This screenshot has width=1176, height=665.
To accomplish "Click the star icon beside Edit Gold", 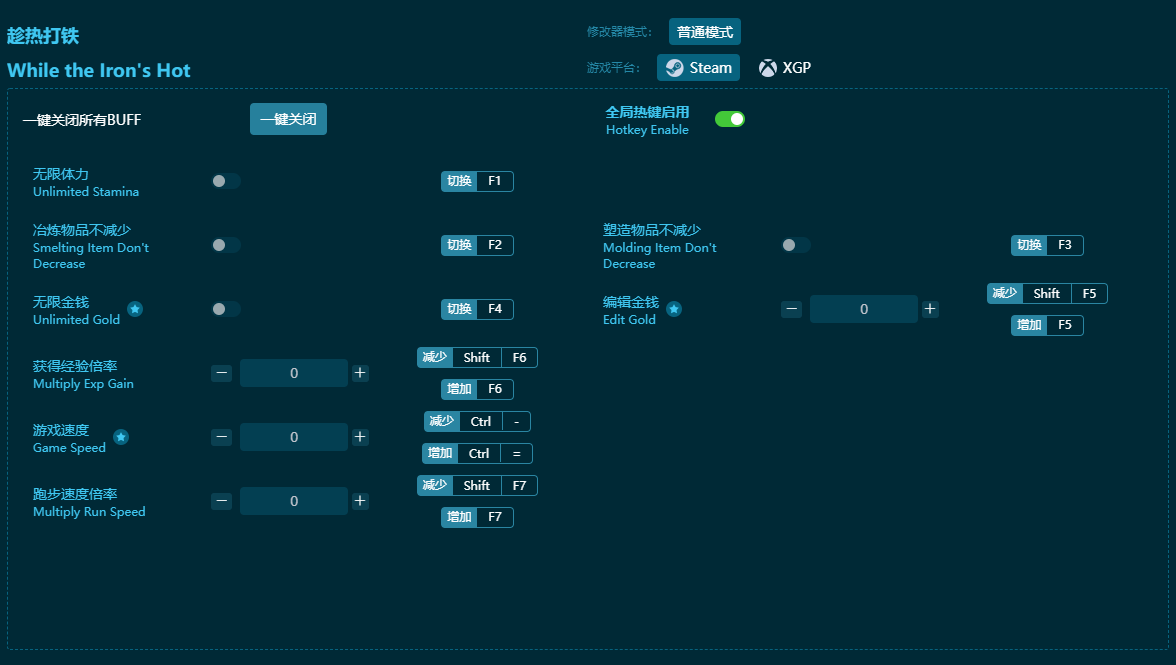I will pyautogui.click(x=674, y=309).
